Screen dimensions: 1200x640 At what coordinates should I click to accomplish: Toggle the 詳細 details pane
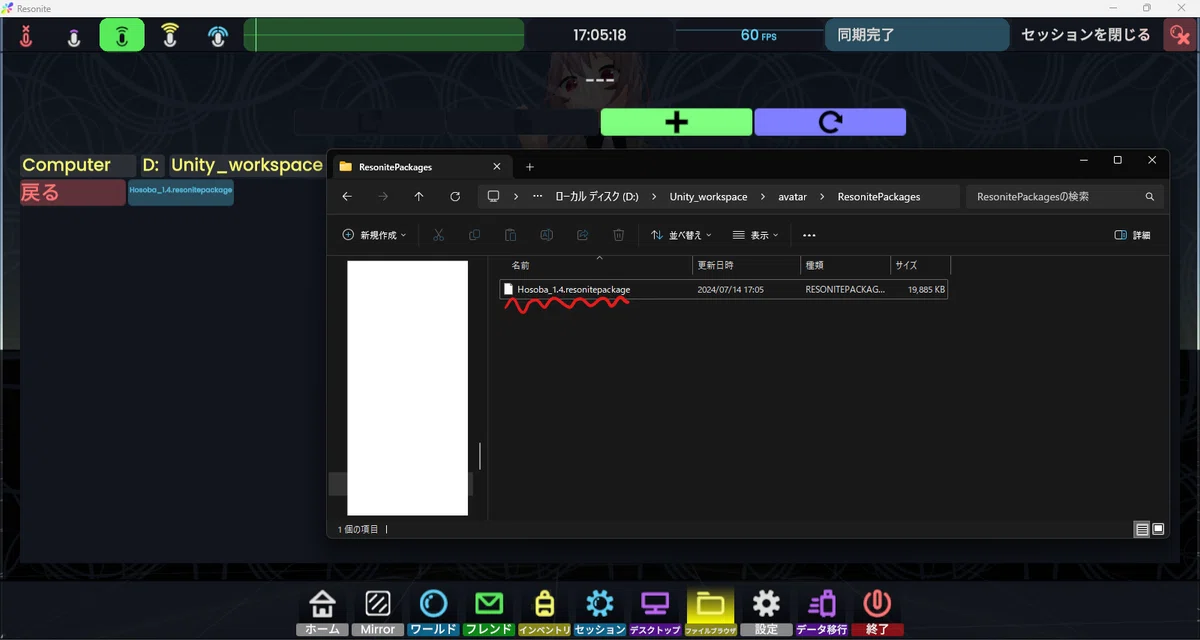click(1132, 235)
